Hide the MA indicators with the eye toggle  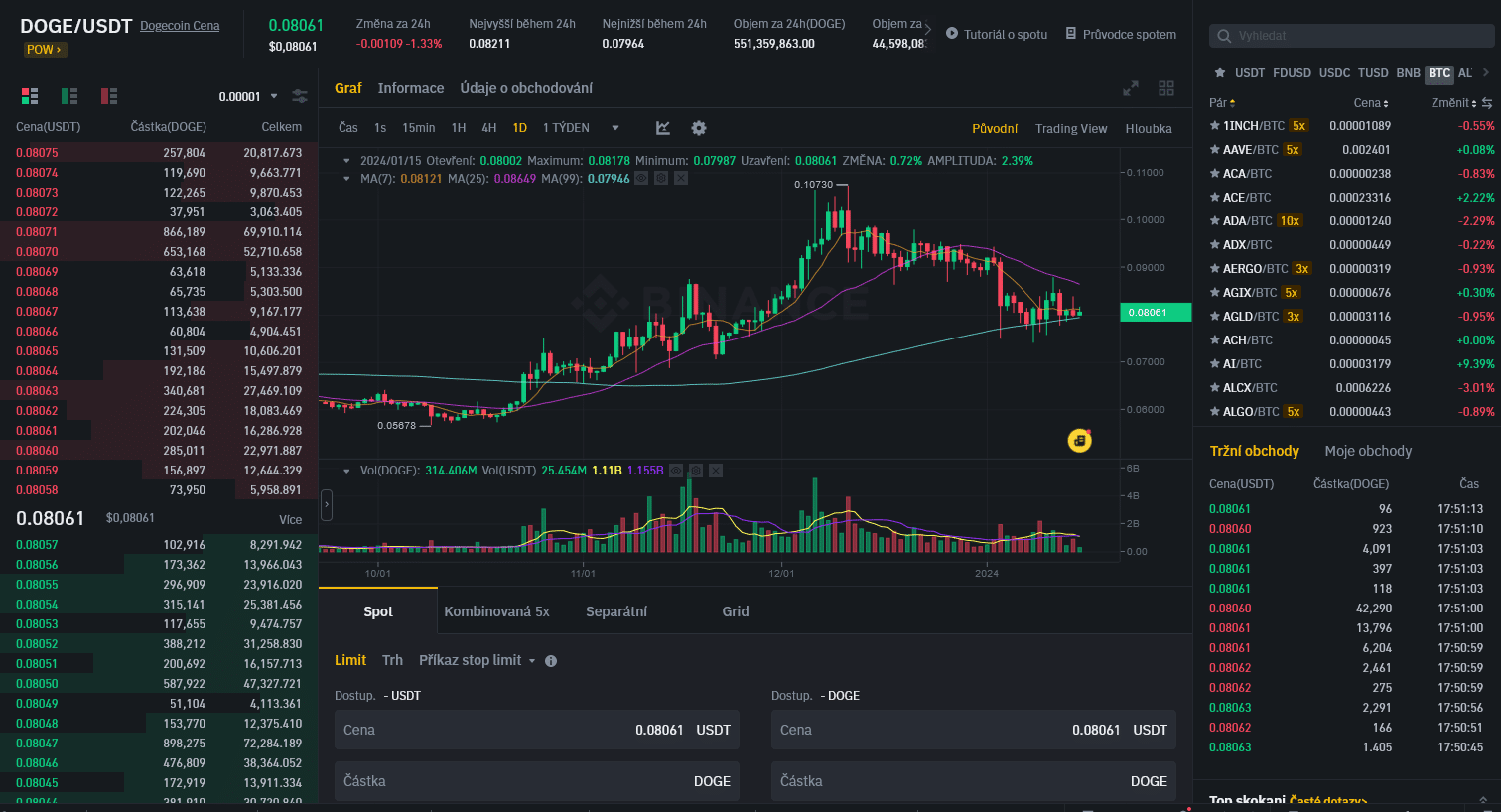641,179
